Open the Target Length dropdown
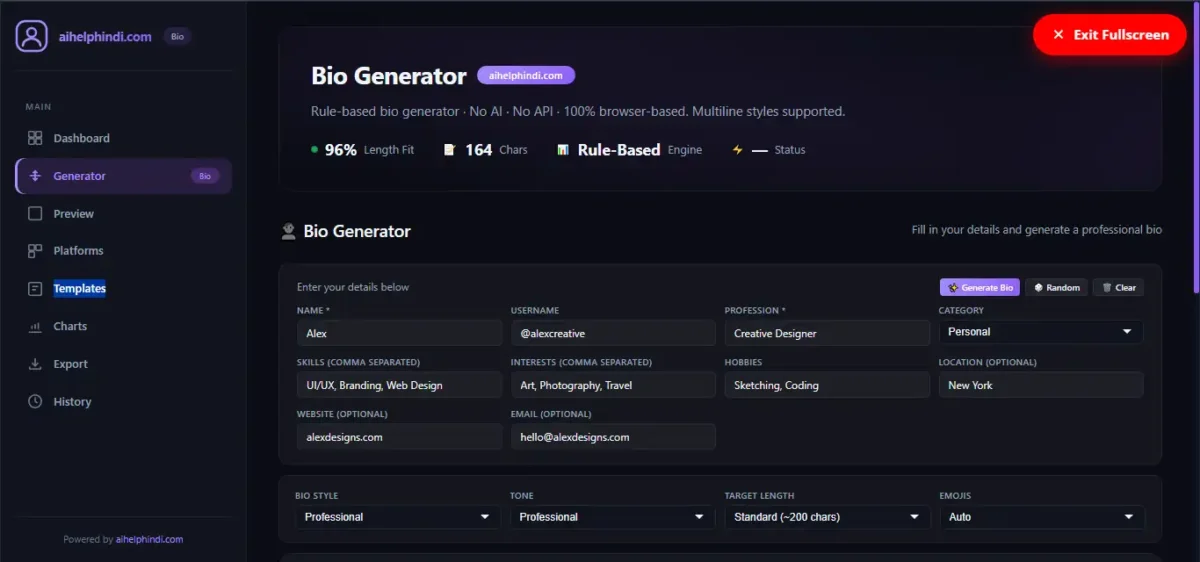This screenshot has width=1200, height=562. [827, 517]
